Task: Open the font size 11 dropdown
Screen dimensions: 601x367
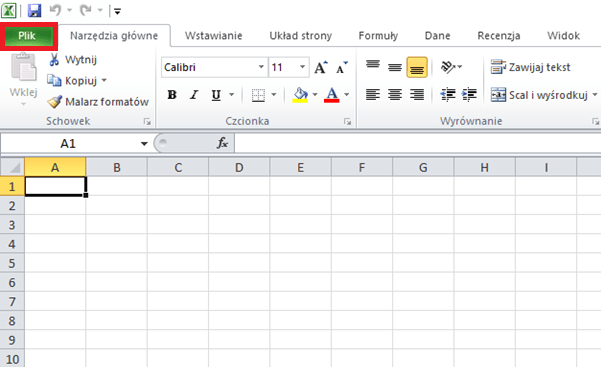Action: point(302,67)
